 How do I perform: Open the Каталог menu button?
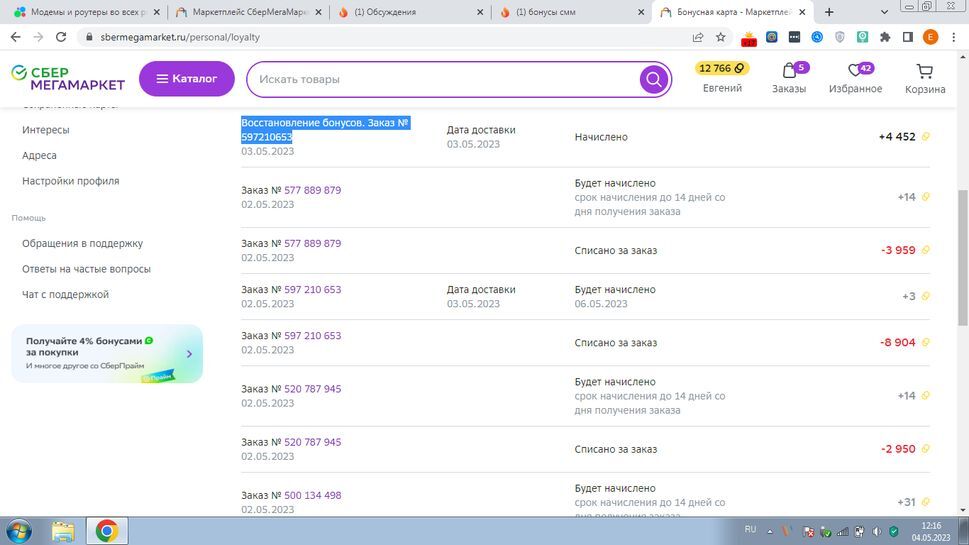point(187,78)
